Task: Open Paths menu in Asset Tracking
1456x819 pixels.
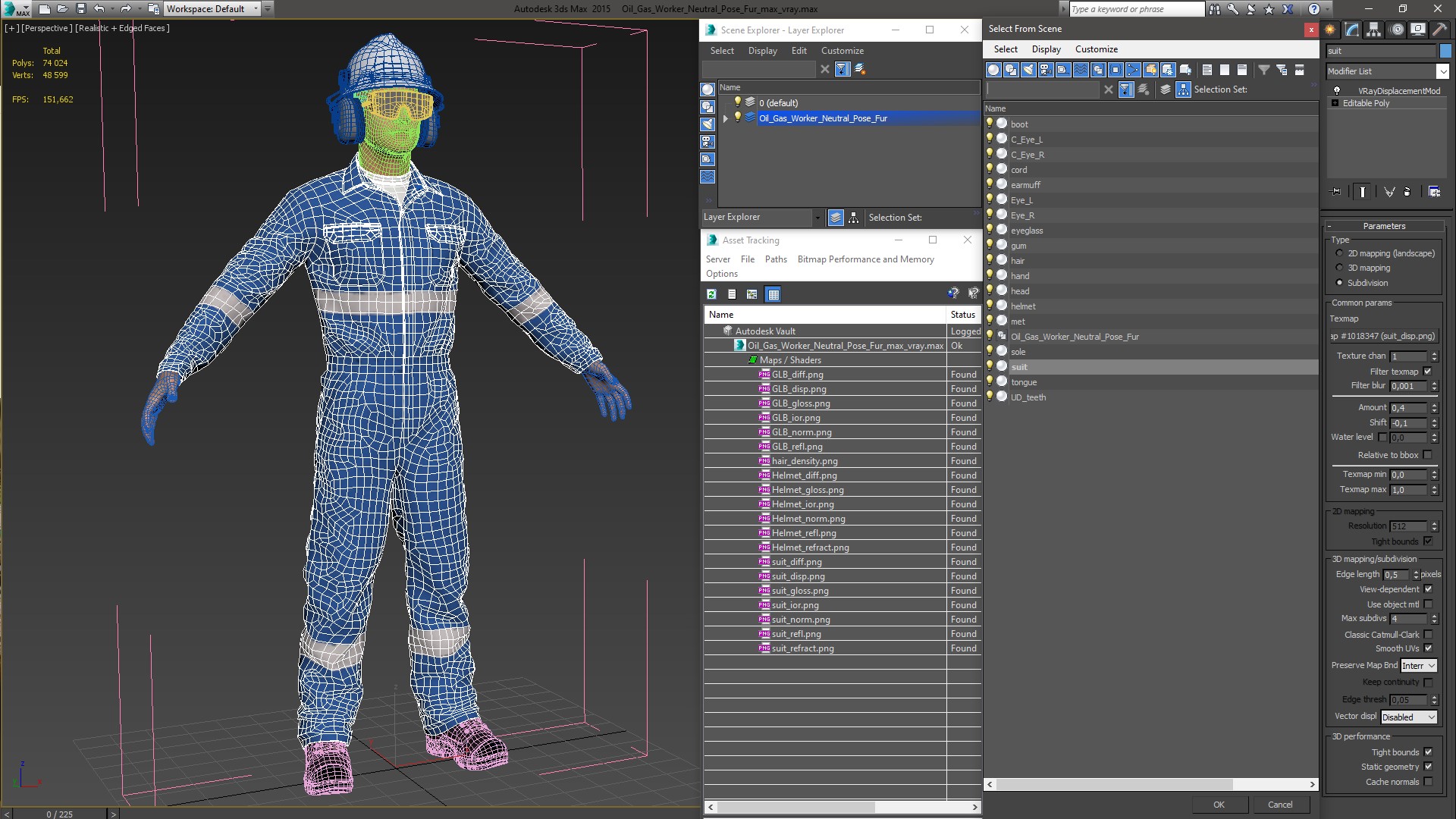Action: [x=776, y=259]
